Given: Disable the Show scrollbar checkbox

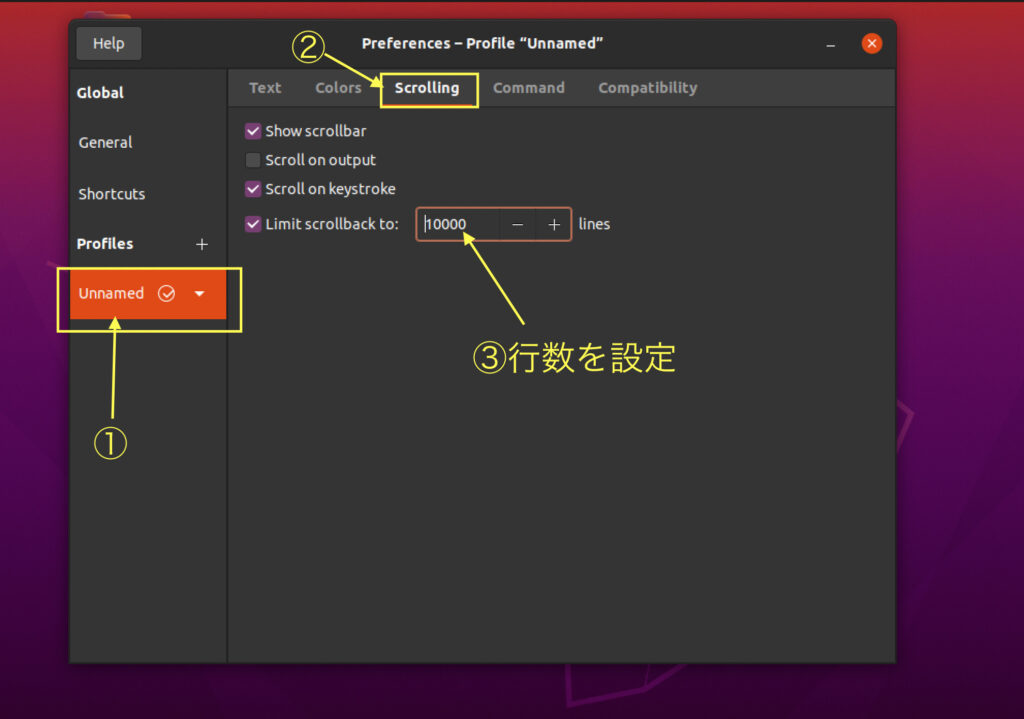Looking at the screenshot, I should coord(253,131).
